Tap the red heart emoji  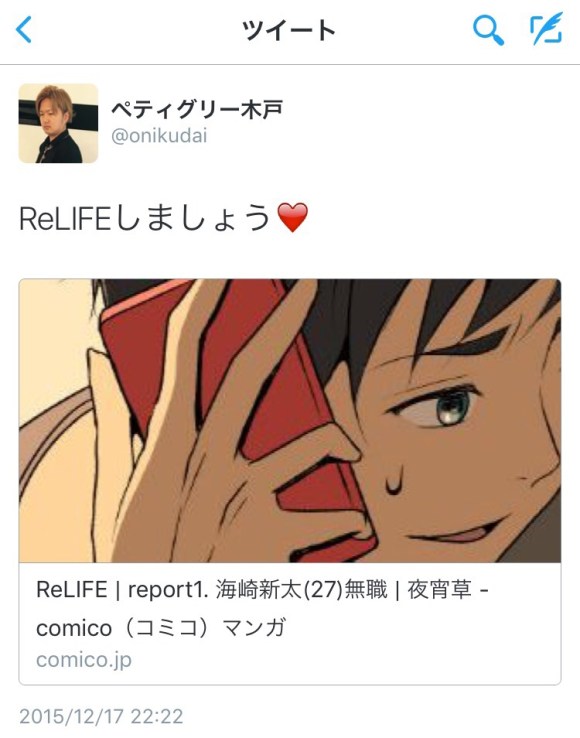293,218
